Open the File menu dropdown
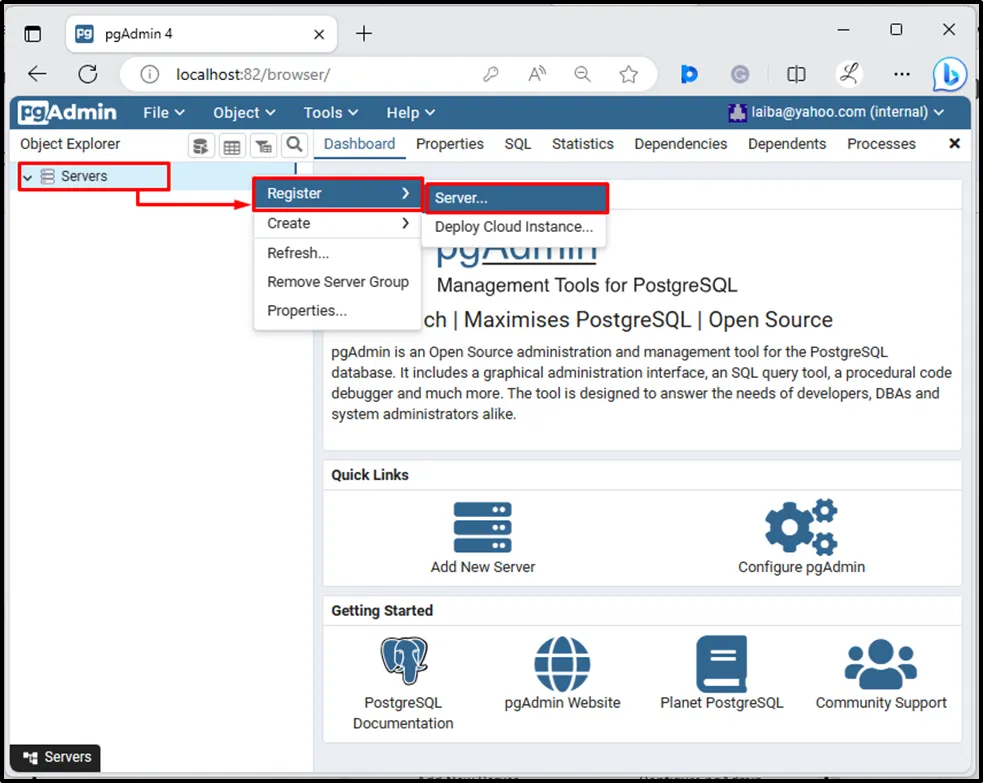 (163, 113)
